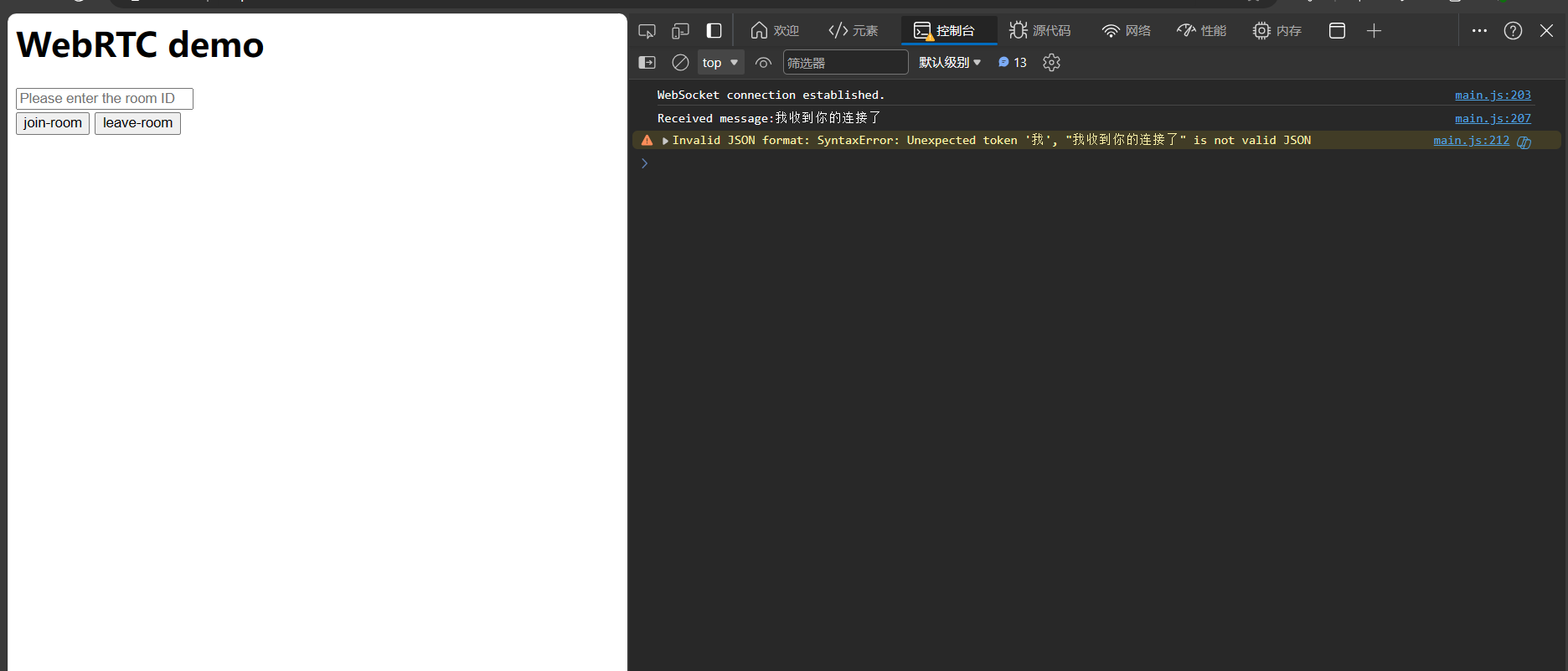Open the 源代码 Sources tab
This screenshot has width=1568, height=671.
1039,31
